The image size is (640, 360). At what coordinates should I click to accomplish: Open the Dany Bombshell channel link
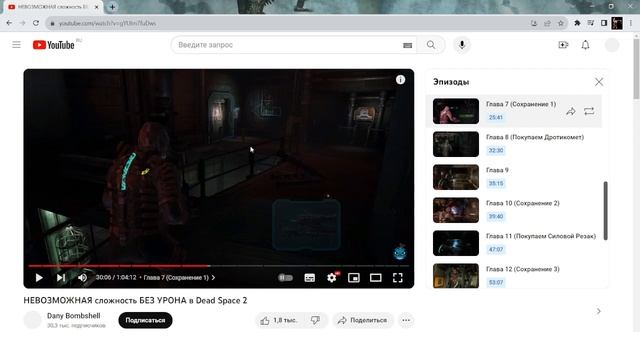73,316
